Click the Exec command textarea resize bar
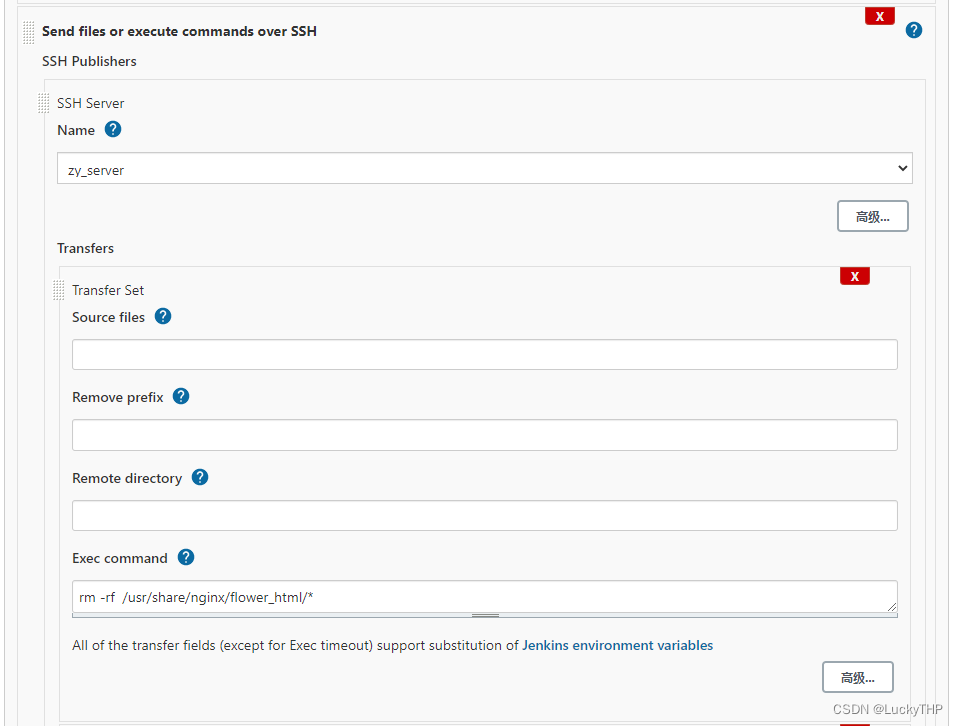 pos(484,615)
